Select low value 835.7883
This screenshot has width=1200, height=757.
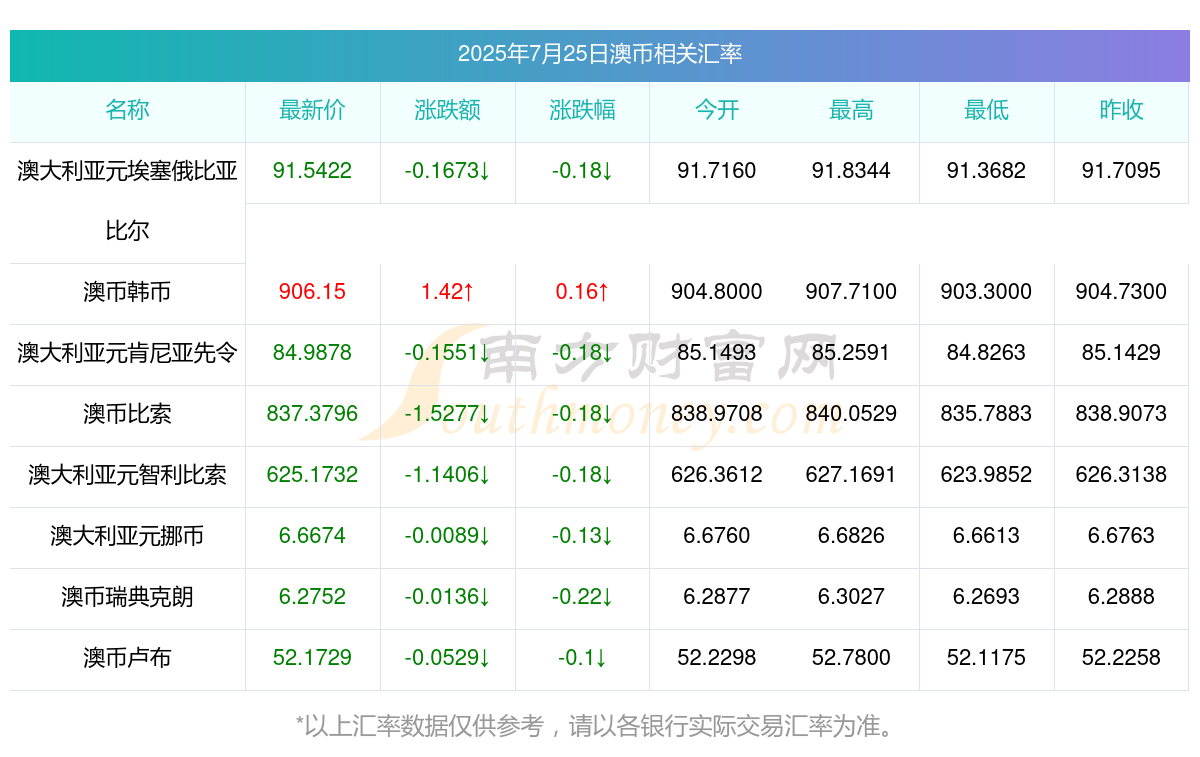pos(987,414)
